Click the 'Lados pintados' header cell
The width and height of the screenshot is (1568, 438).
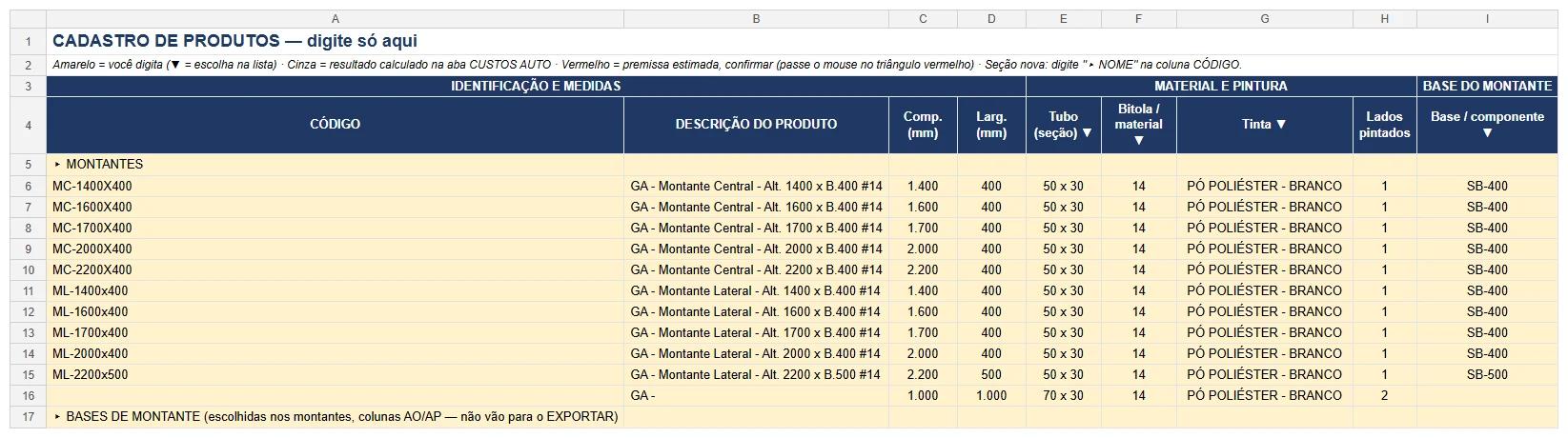pyautogui.click(x=1384, y=125)
